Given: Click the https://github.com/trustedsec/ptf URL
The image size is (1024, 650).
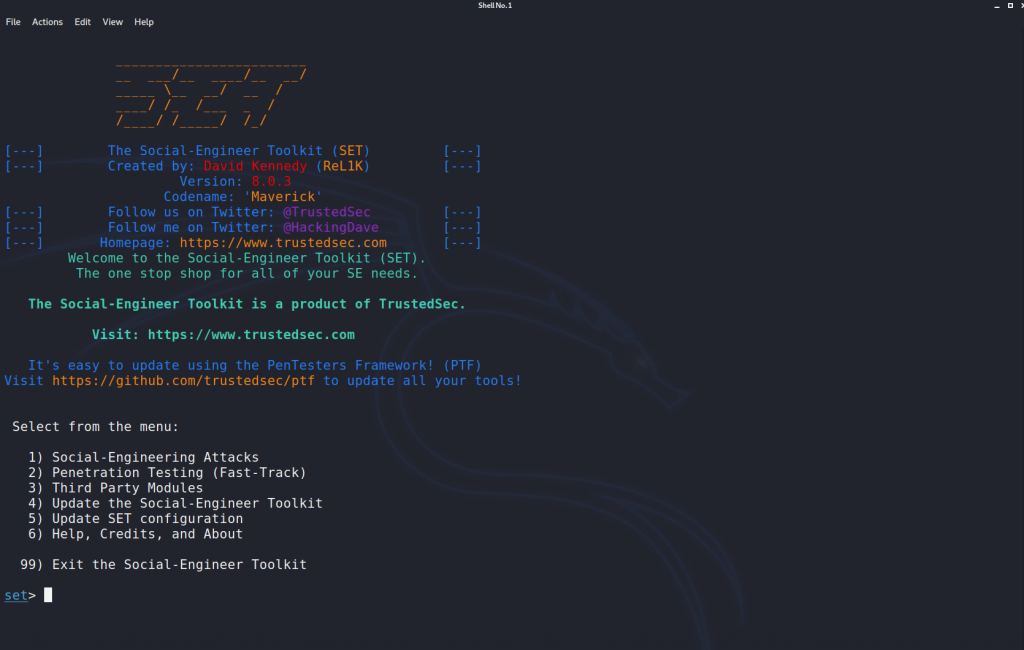Looking at the screenshot, I should click(183, 380).
